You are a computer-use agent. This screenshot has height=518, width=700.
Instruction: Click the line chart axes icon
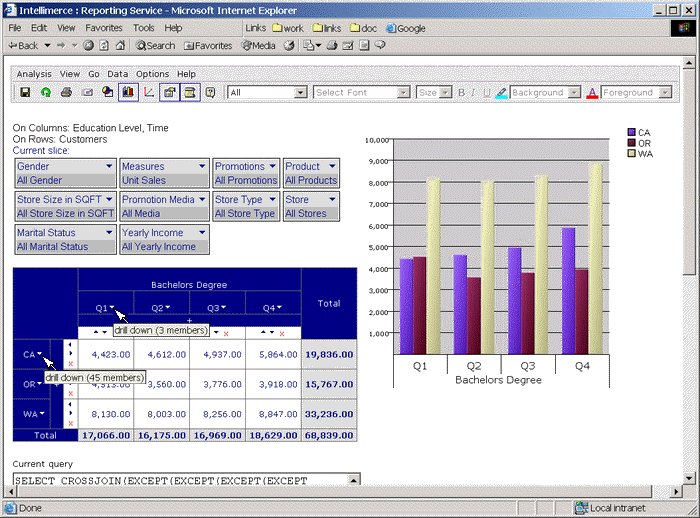click(149, 92)
